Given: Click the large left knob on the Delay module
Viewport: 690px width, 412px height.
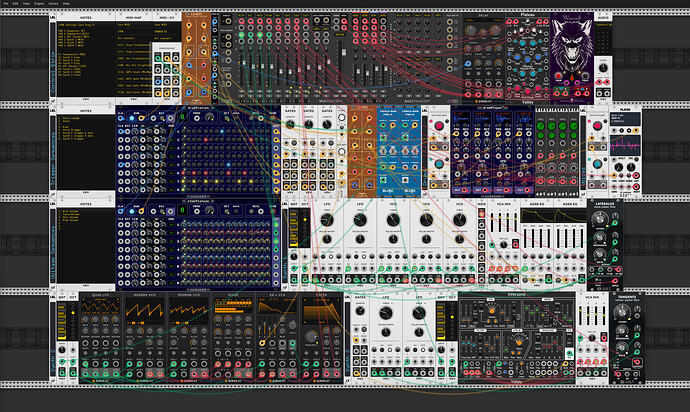Looking at the screenshot, I should click(x=471, y=30).
